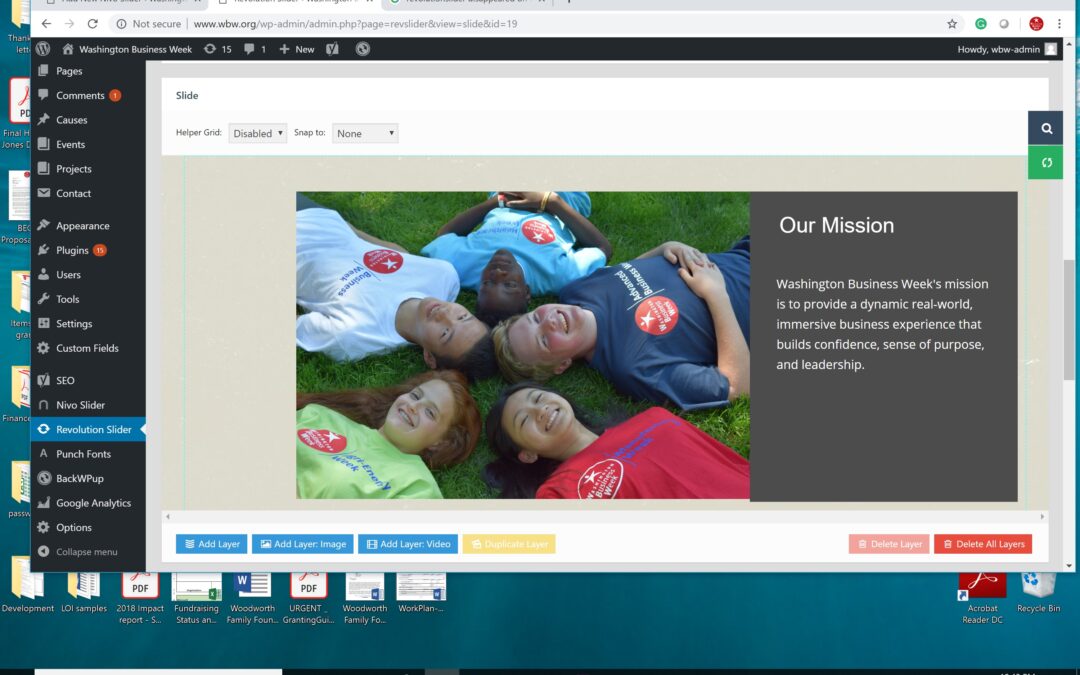Screen dimensions: 1080x675
Task: Click the browser address bar URL
Action: coord(355,23)
